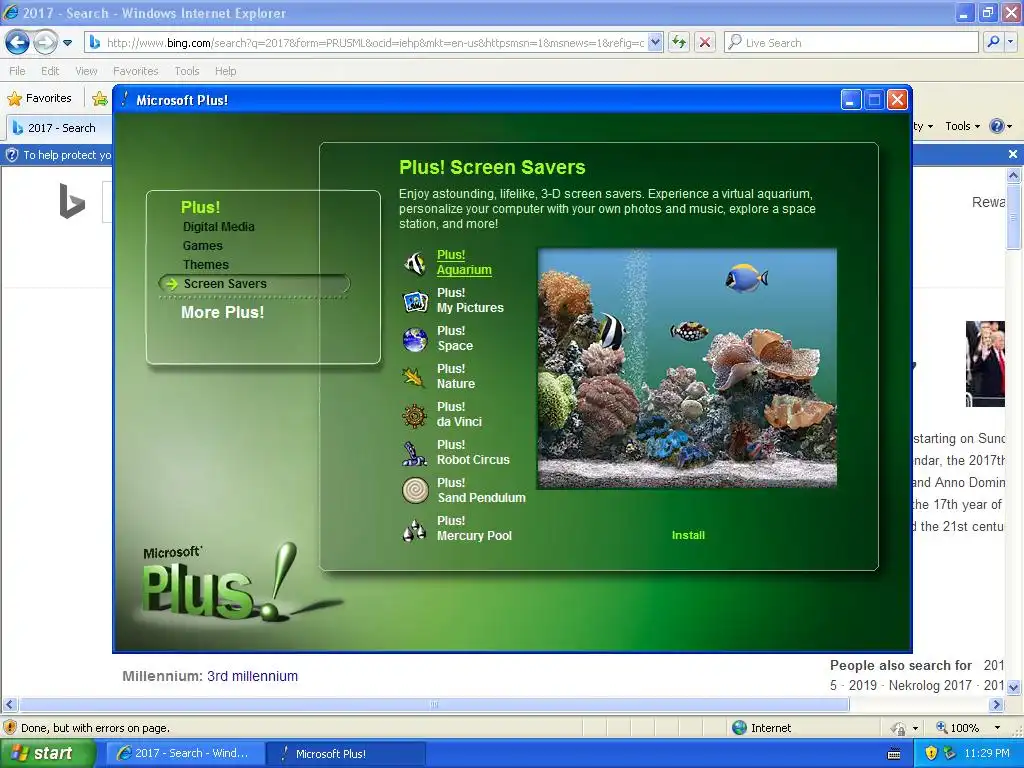Image resolution: width=1024 pixels, height=768 pixels.
Task: Click the Plus! da Vinci wheel icon
Action: point(415,415)
